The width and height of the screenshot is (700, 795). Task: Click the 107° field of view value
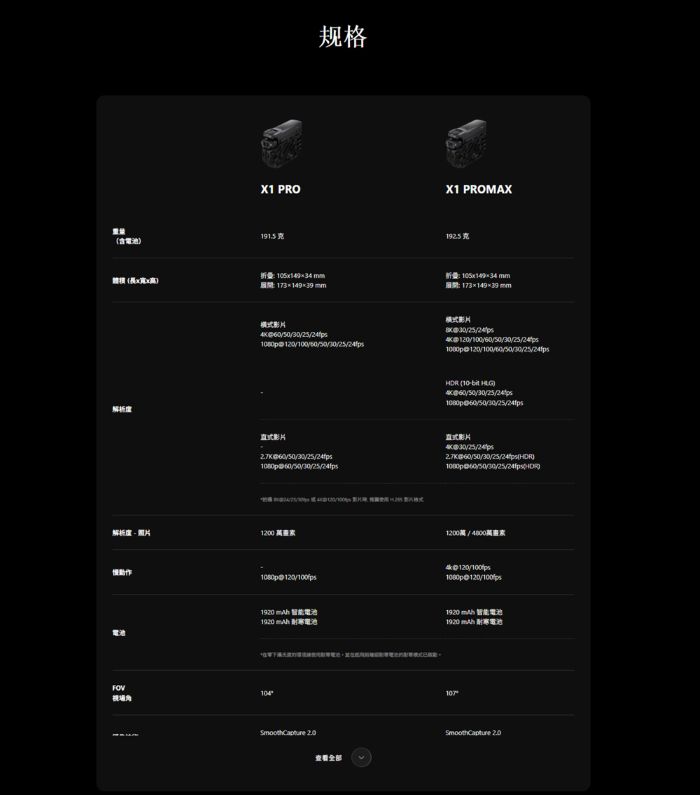[x=452, y=692]
